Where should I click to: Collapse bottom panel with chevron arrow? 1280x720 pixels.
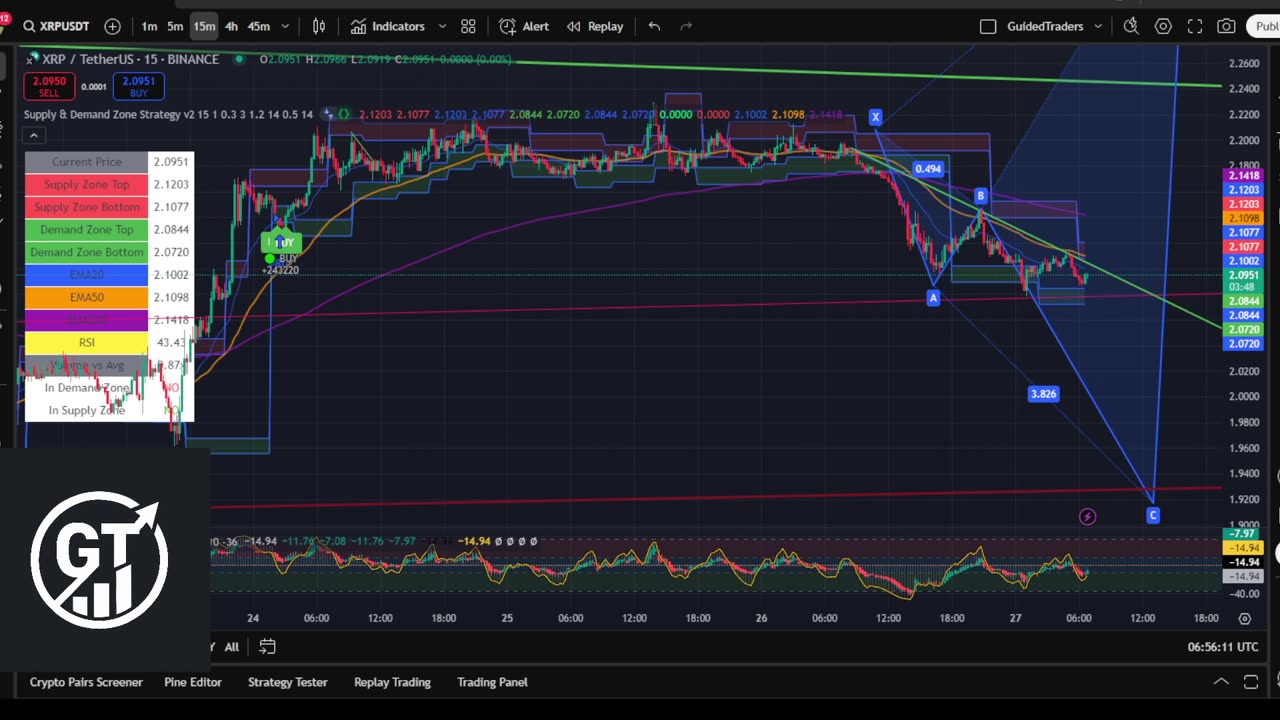click(1221, 682)
